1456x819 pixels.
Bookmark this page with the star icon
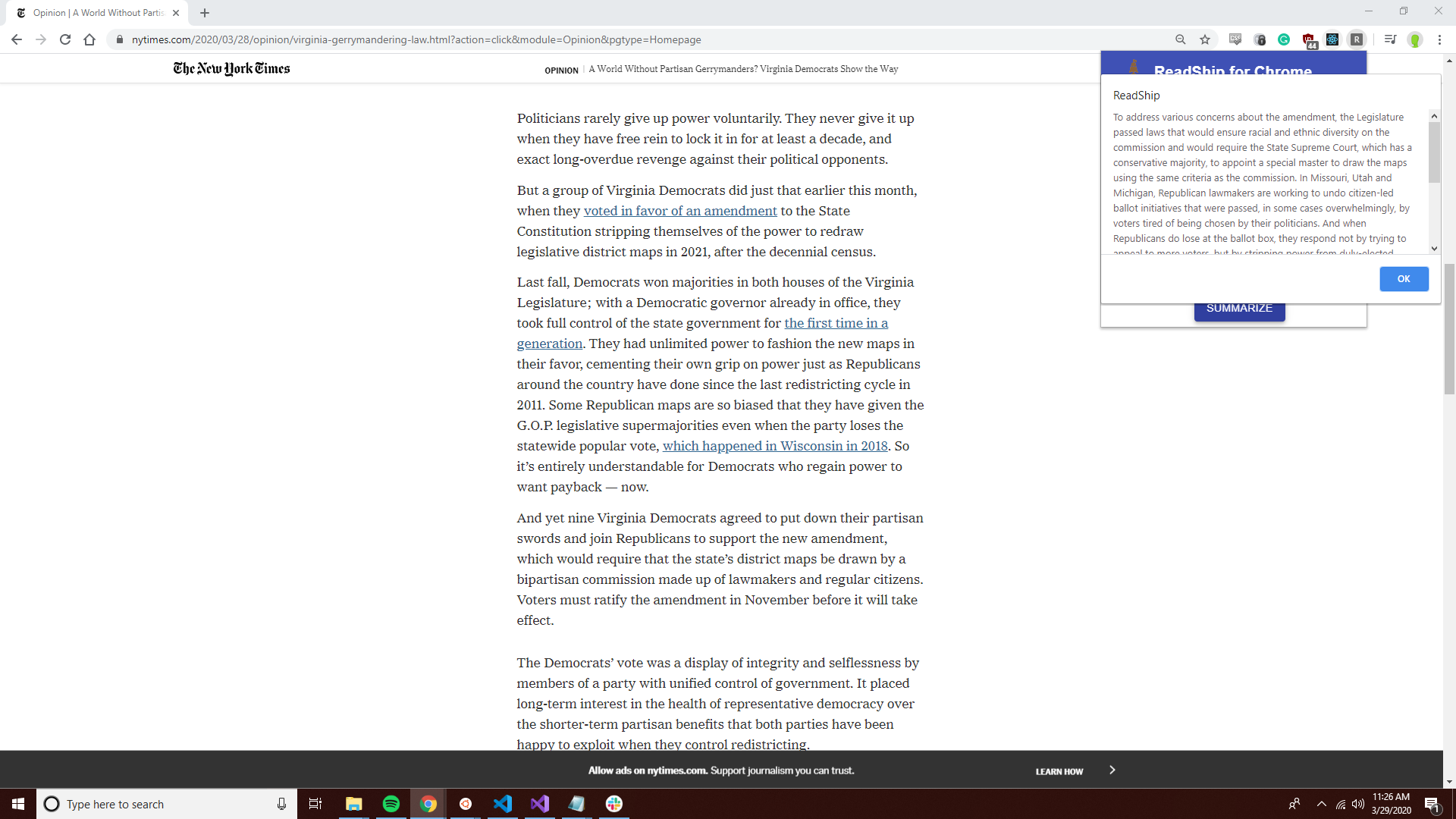point(1205,39)
